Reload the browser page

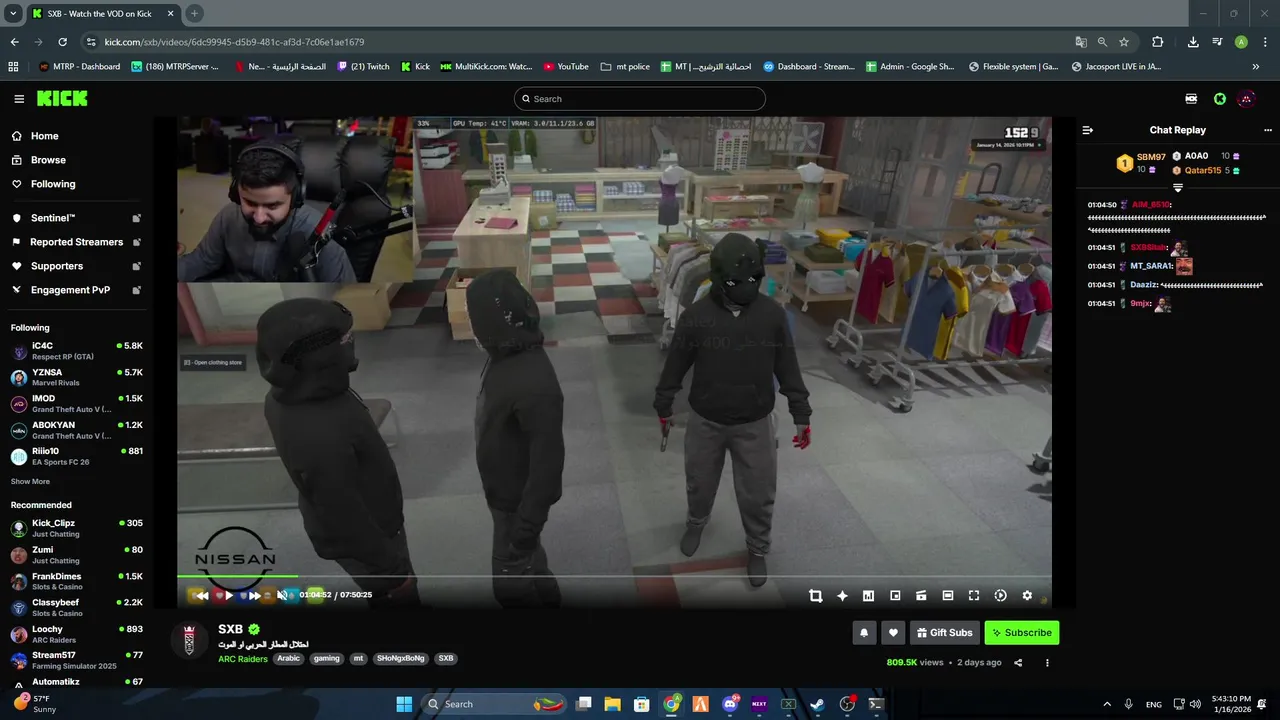point(62,42)
